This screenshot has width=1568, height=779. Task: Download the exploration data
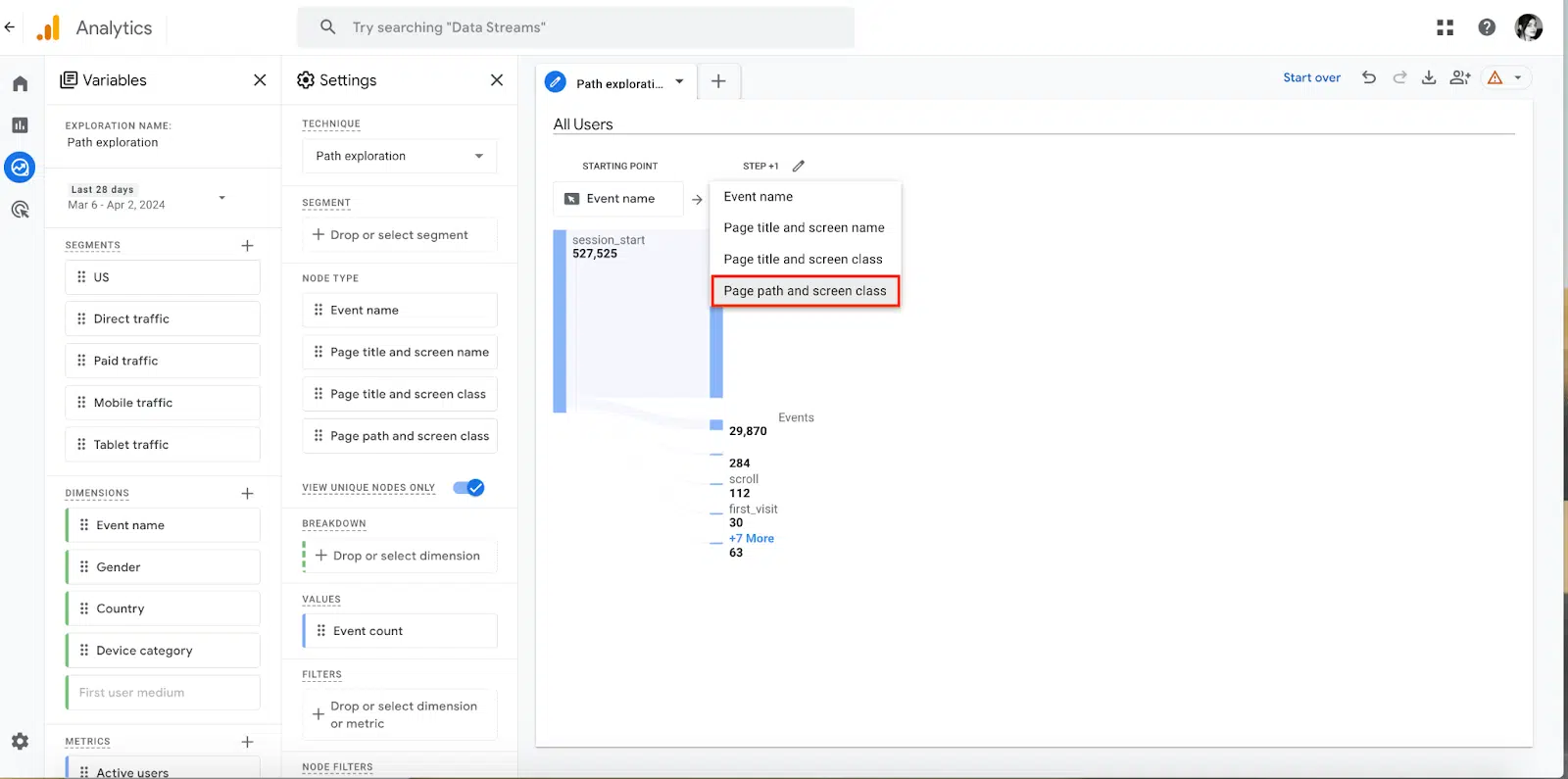pyautogui.click(x=1429, y=78)
